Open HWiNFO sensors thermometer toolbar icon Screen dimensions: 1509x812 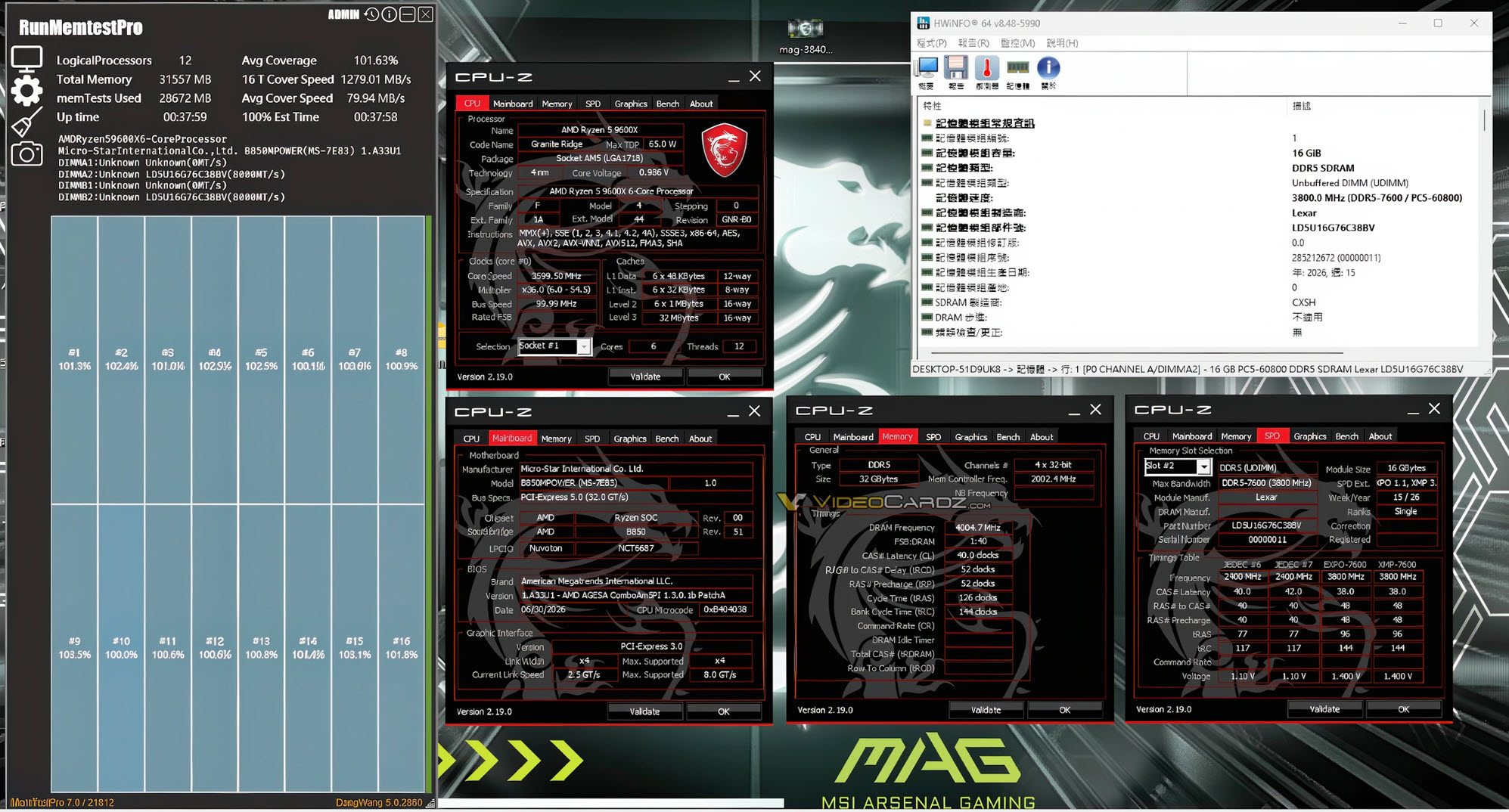[x=986, y=68]
